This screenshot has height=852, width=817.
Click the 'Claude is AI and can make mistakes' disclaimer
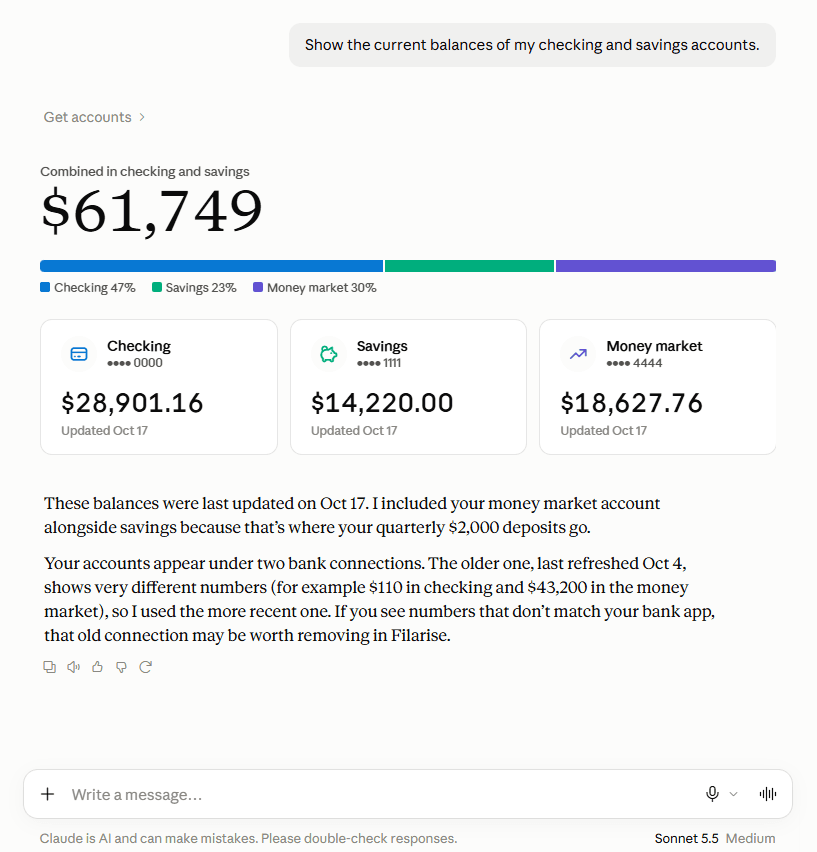[248, 838]
